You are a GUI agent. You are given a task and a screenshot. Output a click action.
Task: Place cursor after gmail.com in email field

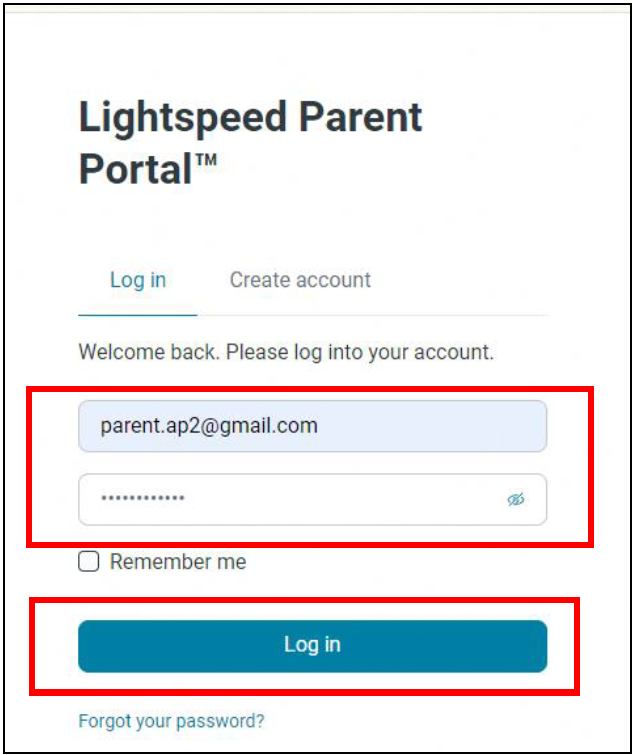[319, 426]
